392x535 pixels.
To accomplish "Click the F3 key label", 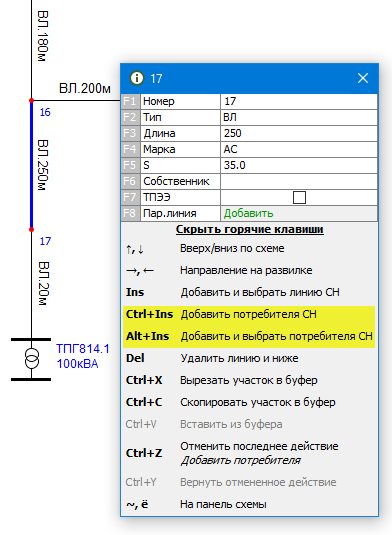I will [130, 133].
